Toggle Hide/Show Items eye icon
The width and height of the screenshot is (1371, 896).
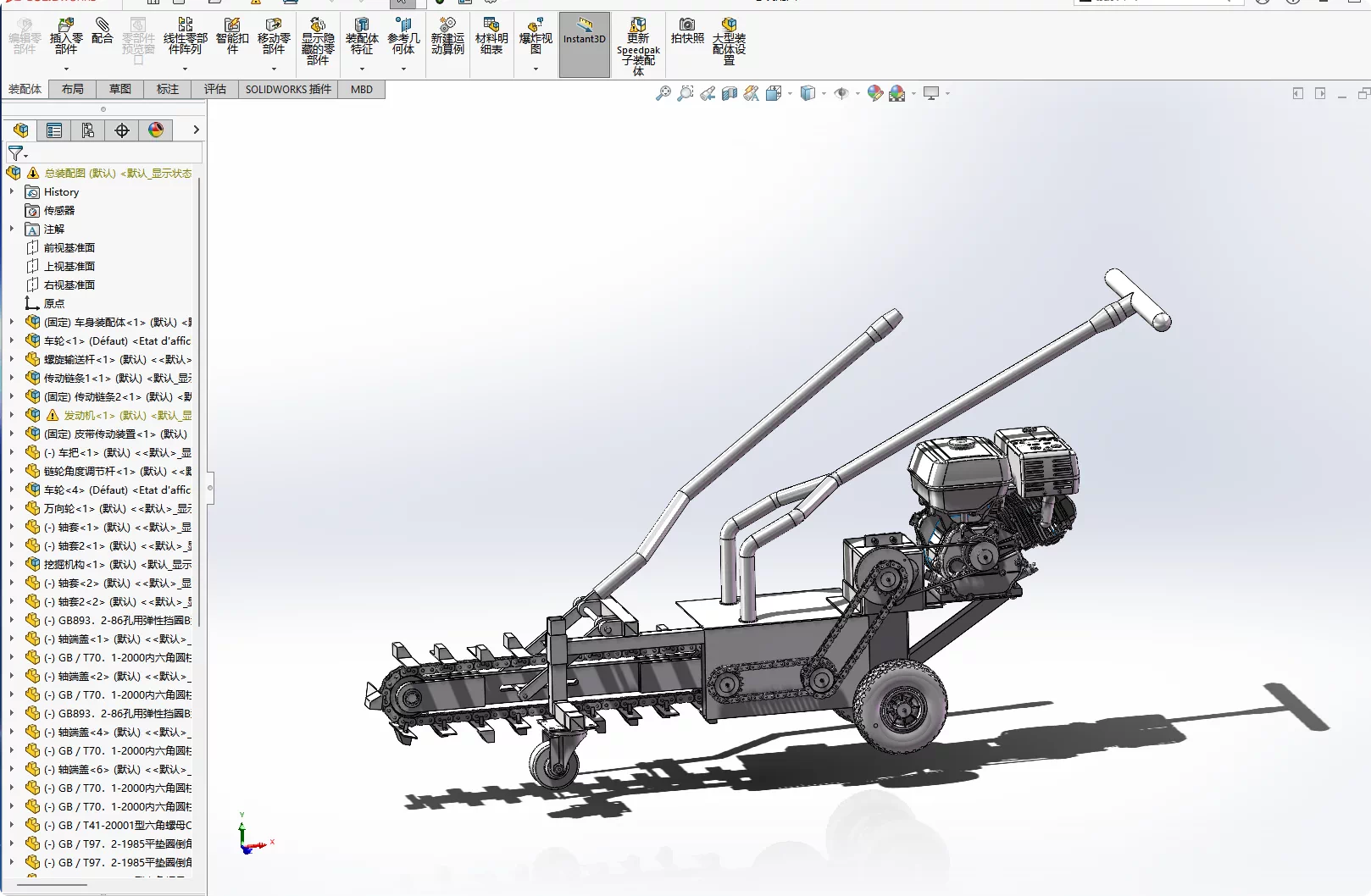841,93
